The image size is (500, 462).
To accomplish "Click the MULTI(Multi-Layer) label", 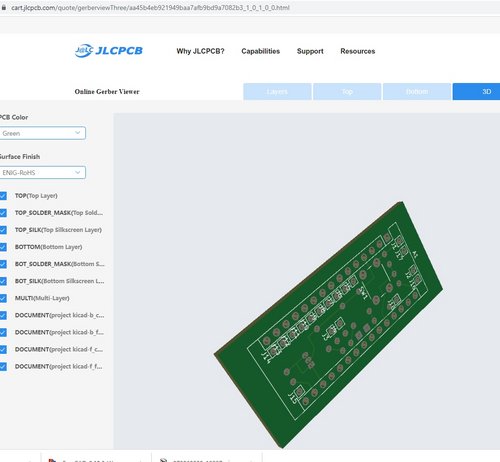I will (42, 298).
